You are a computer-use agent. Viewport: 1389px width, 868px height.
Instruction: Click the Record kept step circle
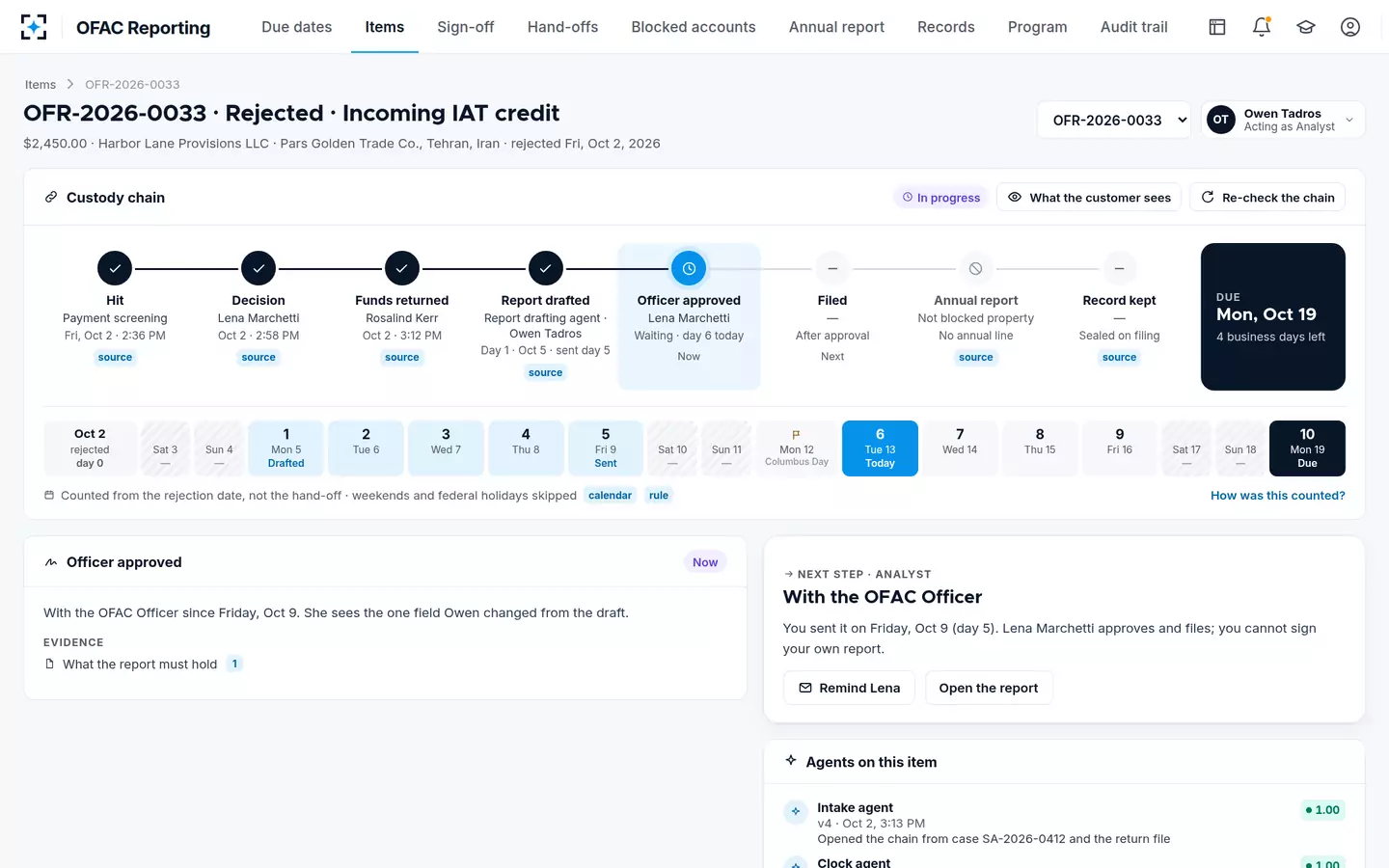(1119, 268)
